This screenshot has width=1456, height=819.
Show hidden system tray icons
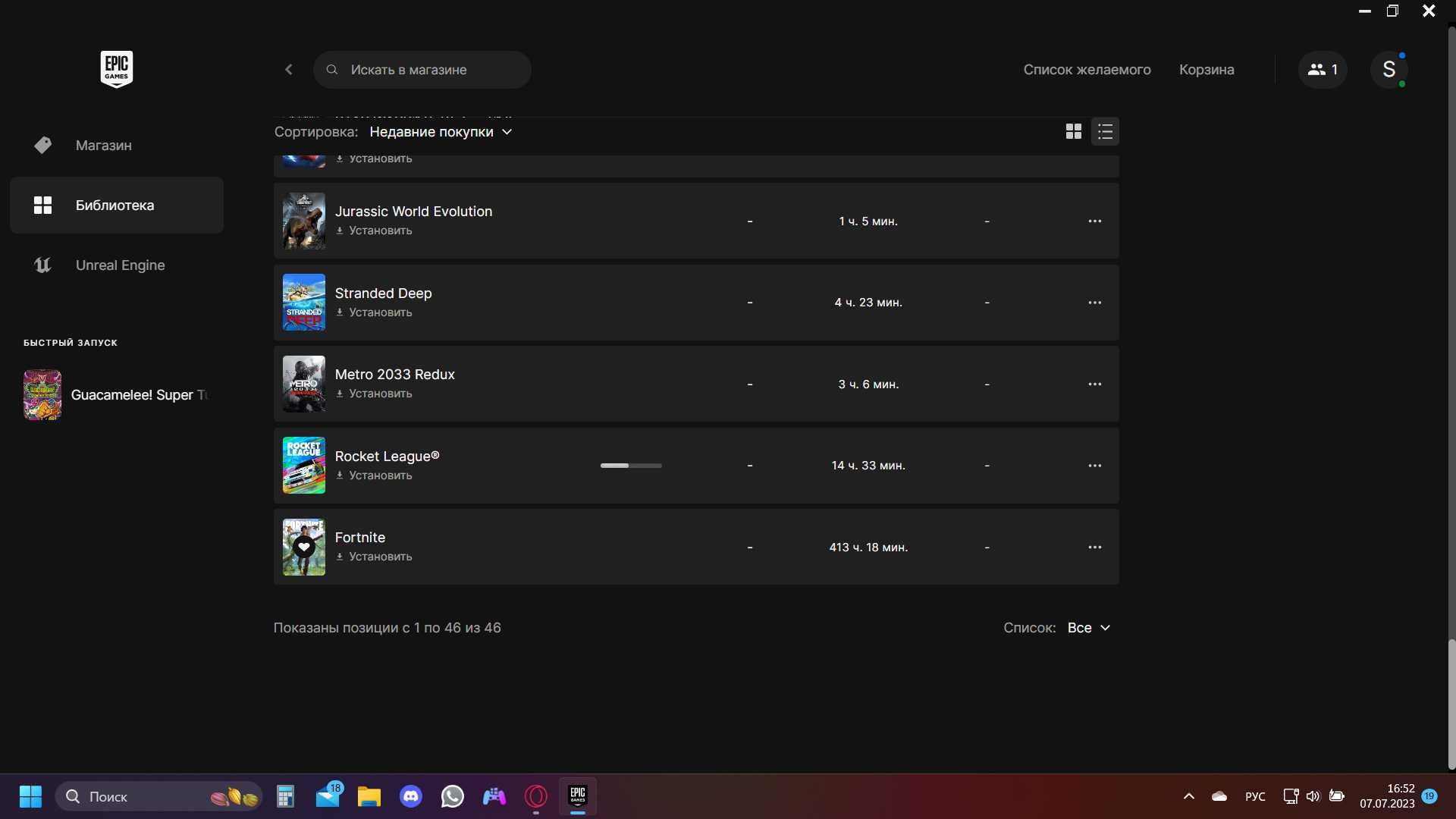click(1189, 796)
